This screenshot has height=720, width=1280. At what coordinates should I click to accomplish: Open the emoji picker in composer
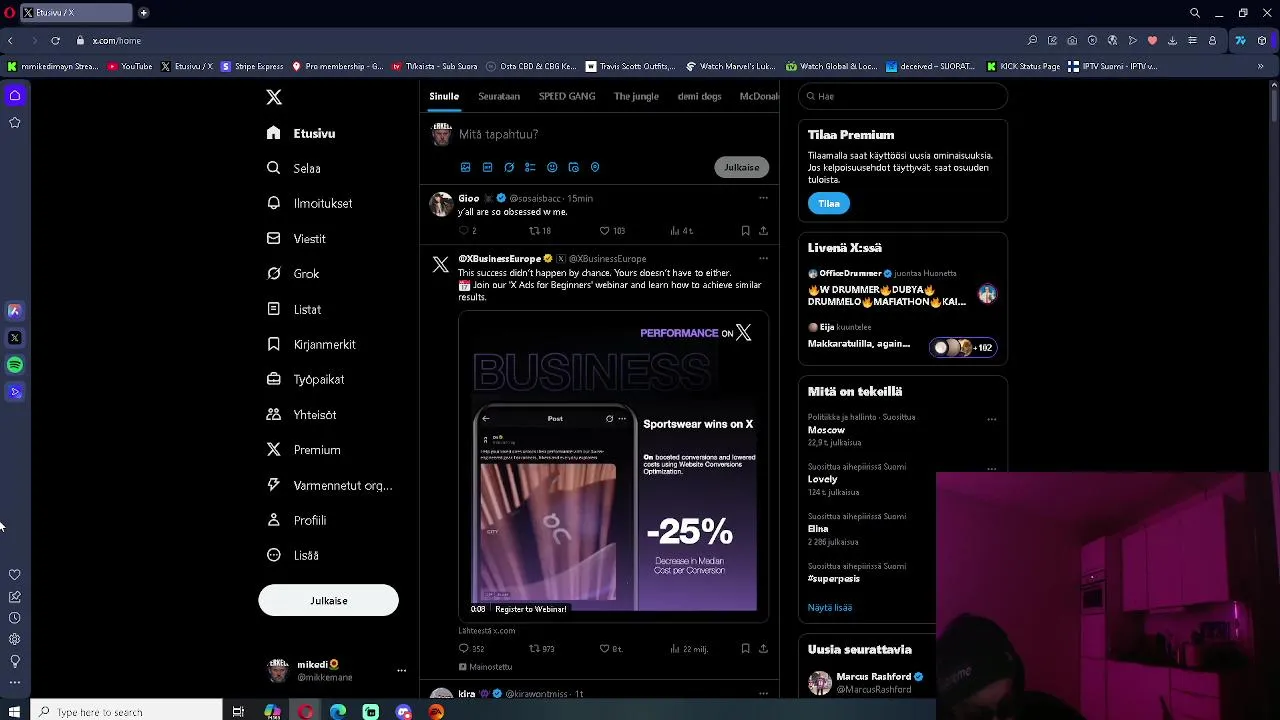[x=552, y=167]
